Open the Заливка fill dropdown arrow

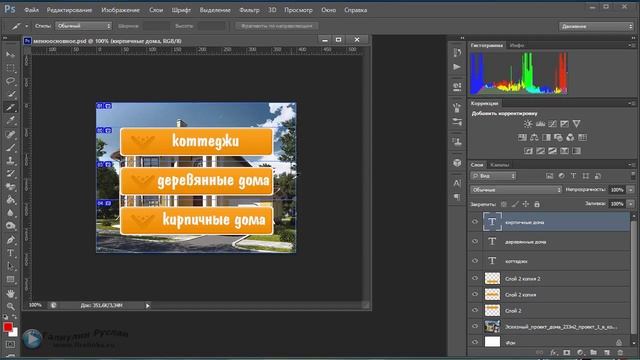(631, 204)
